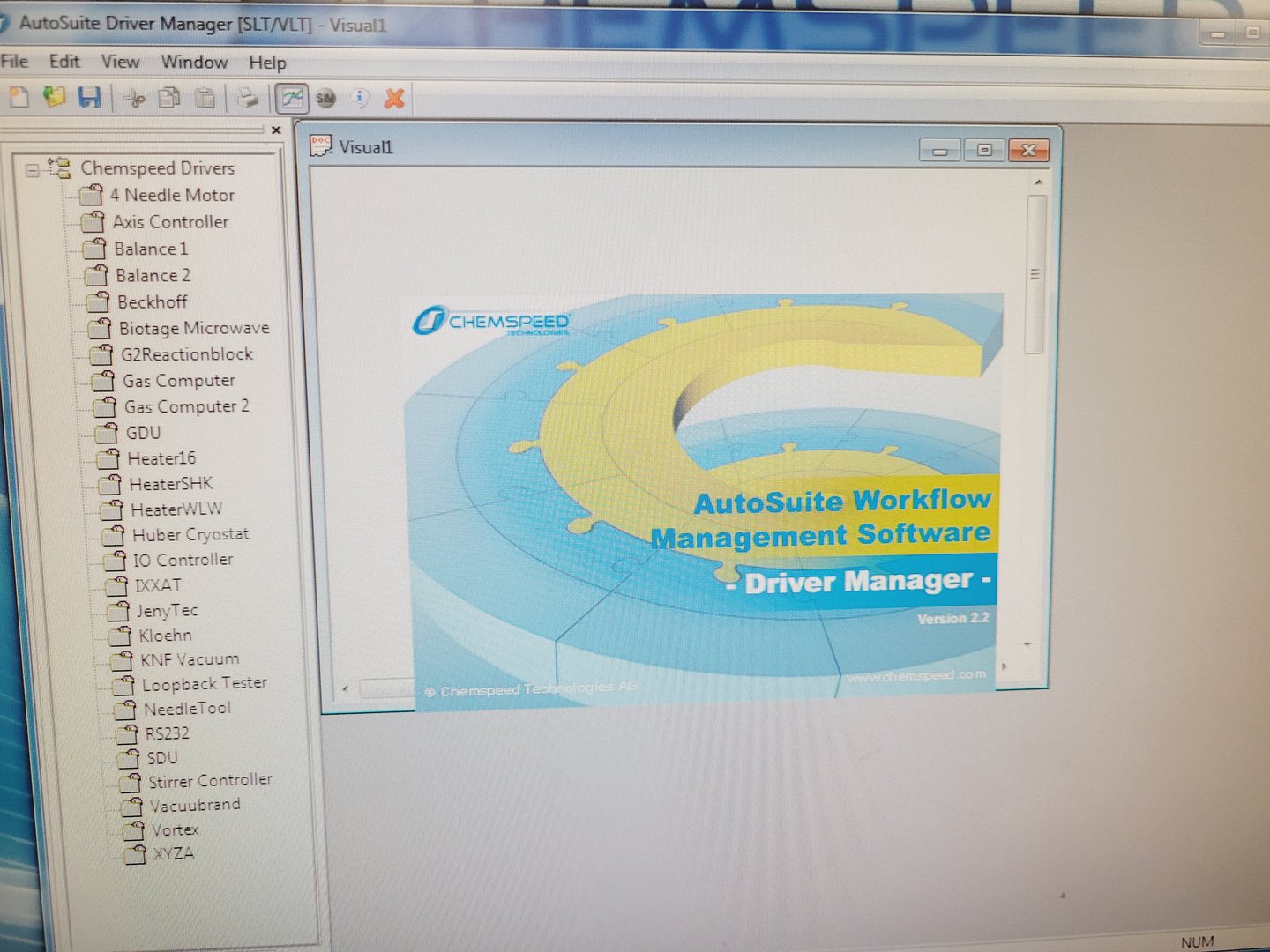Click the Visual1 vertical scrollbar down arrow

pos(1027,644)
